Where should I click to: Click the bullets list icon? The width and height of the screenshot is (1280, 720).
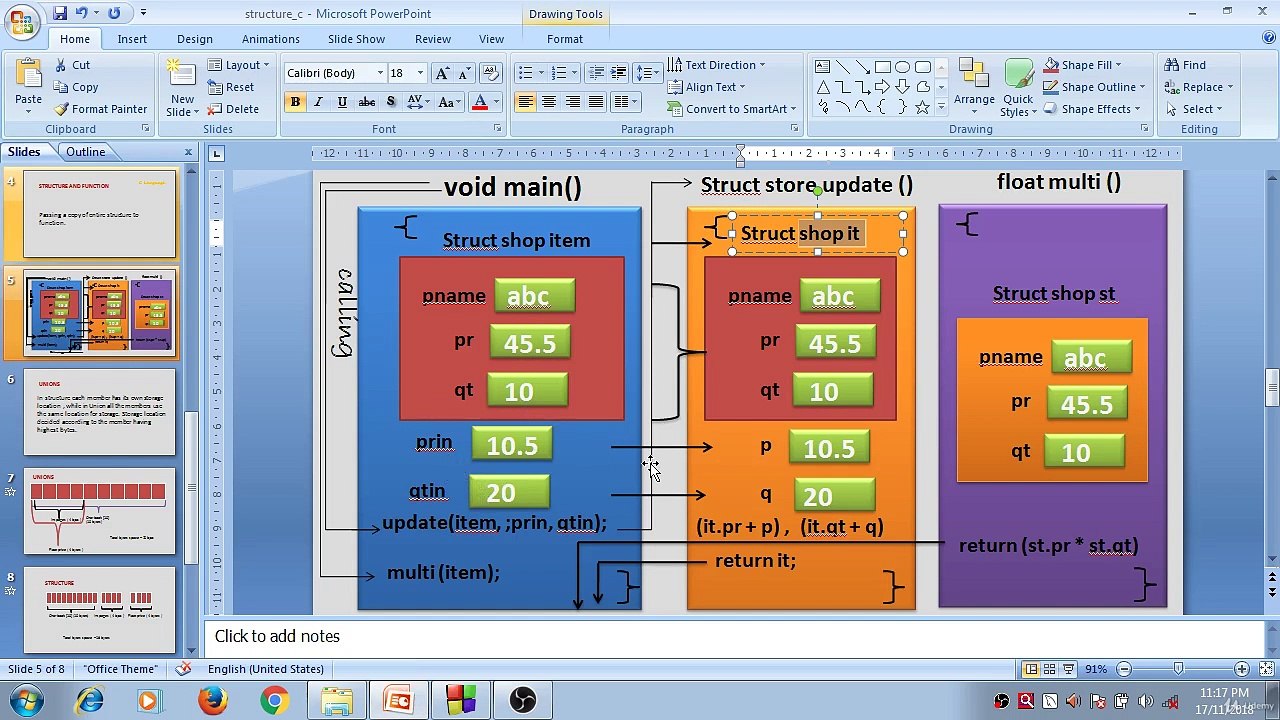click(525, 73)
